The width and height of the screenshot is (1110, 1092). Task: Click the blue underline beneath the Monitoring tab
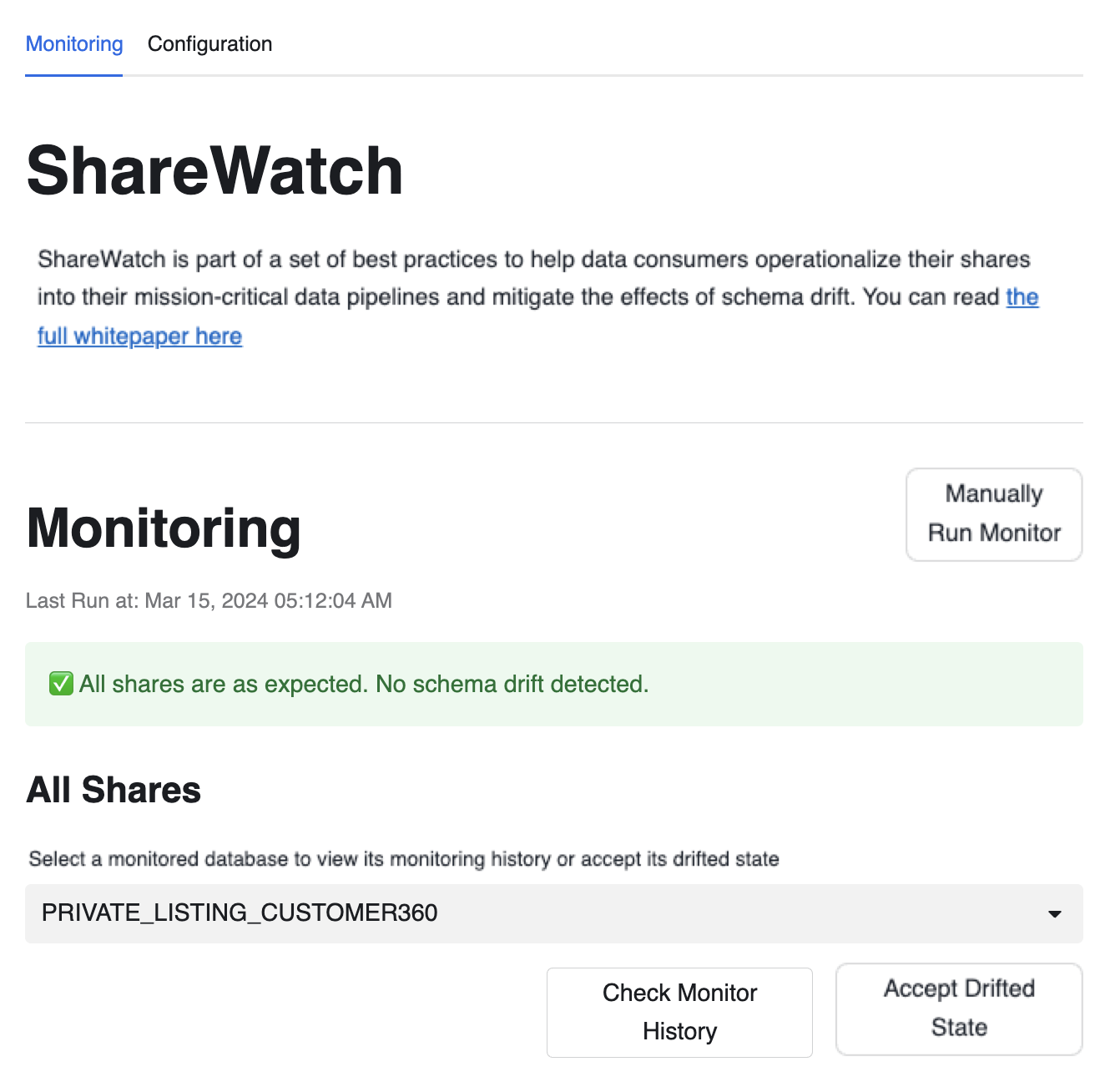tap(74, 75)
